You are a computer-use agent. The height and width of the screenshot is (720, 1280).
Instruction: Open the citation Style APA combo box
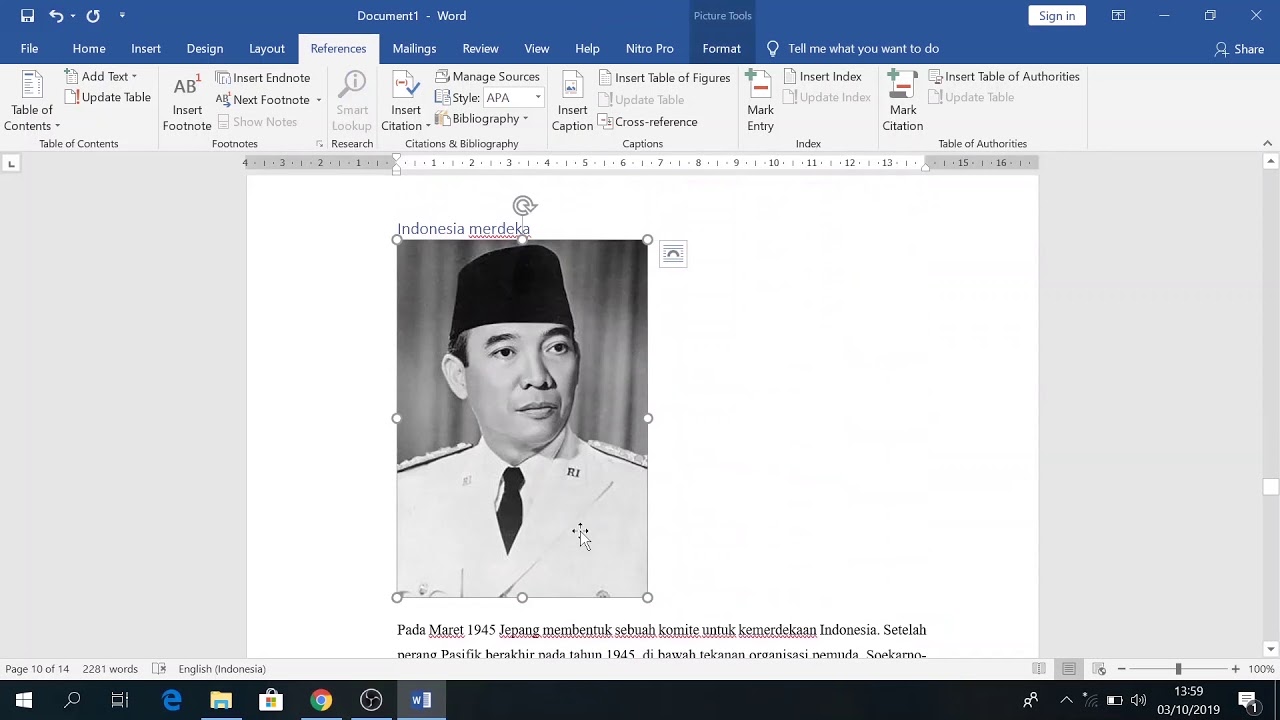point(513,98)
